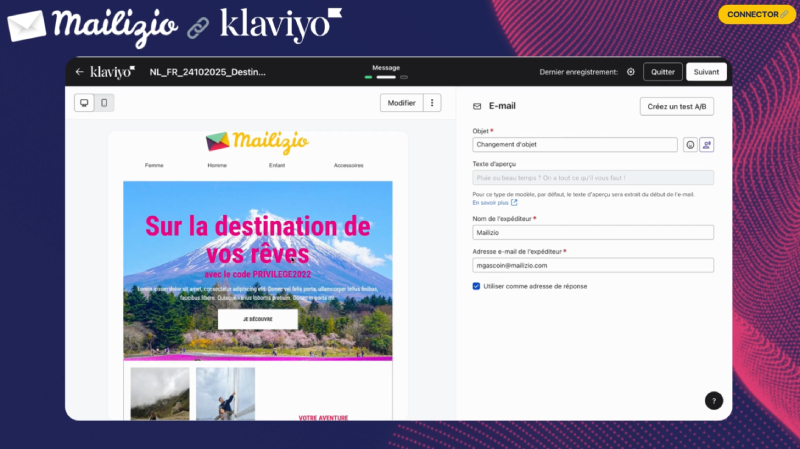Click the Quitter button

(x=663, y=72)
